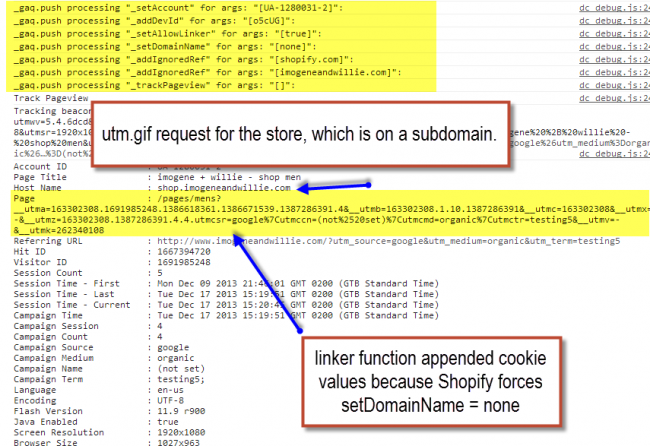Open dc_debug.js link on _setAllowLinker line
The height and width of the screenshot is (446, 650).
(614, 34)
